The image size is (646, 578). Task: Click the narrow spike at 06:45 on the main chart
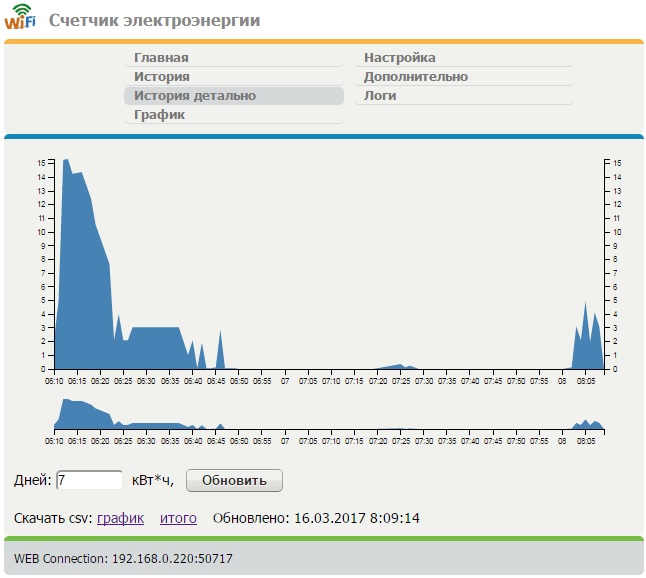click(220, 350)
